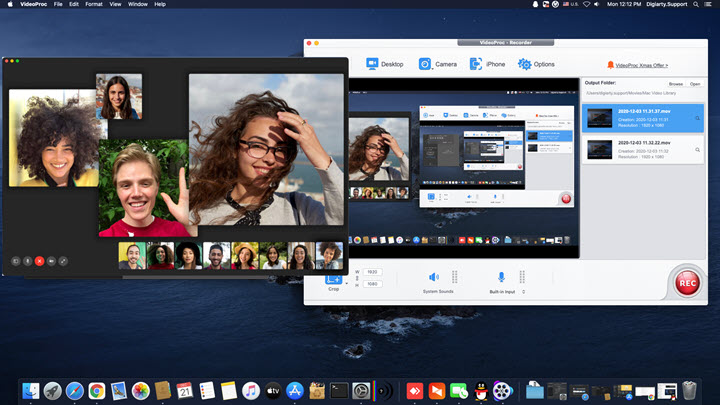Open the File menu
Image resolution: width=720 pixels, height=405 pixels.
(x=58, y=5)
